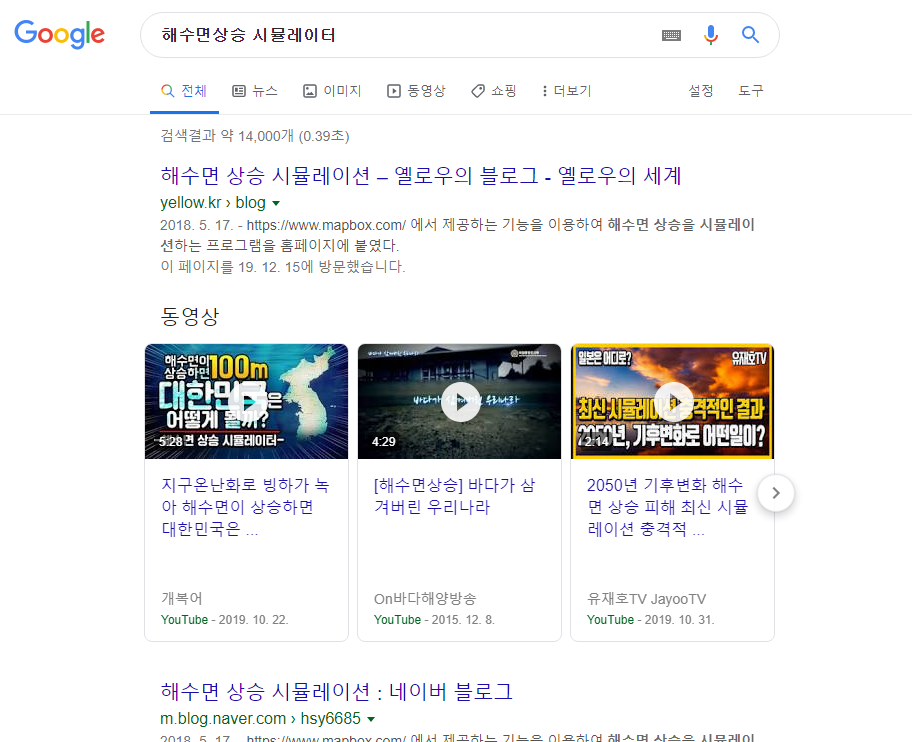Click the yellow.kr › blog URL

tap(213, 202)
